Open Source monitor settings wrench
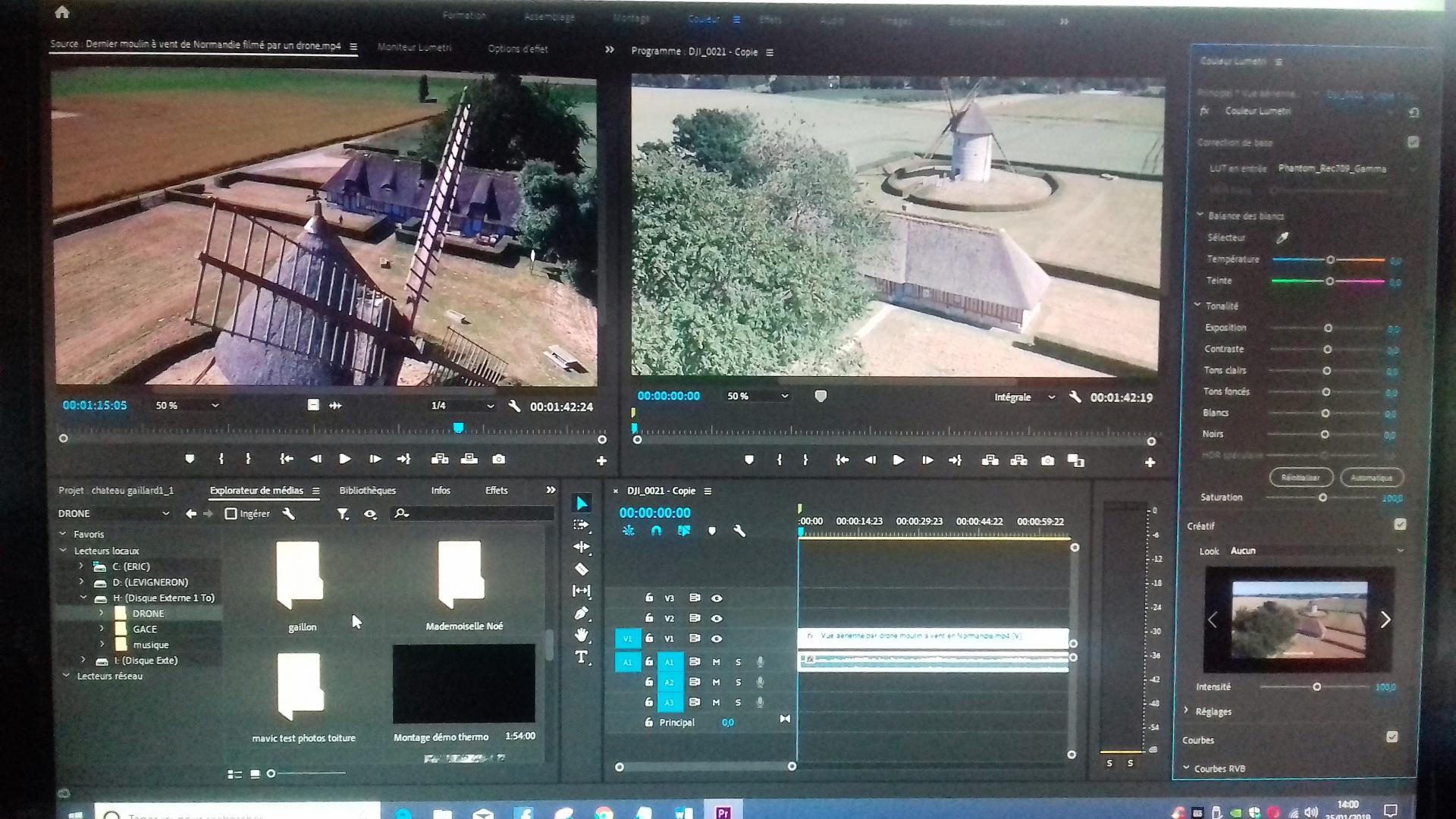Screen dimensions: 1456x819 514,406
